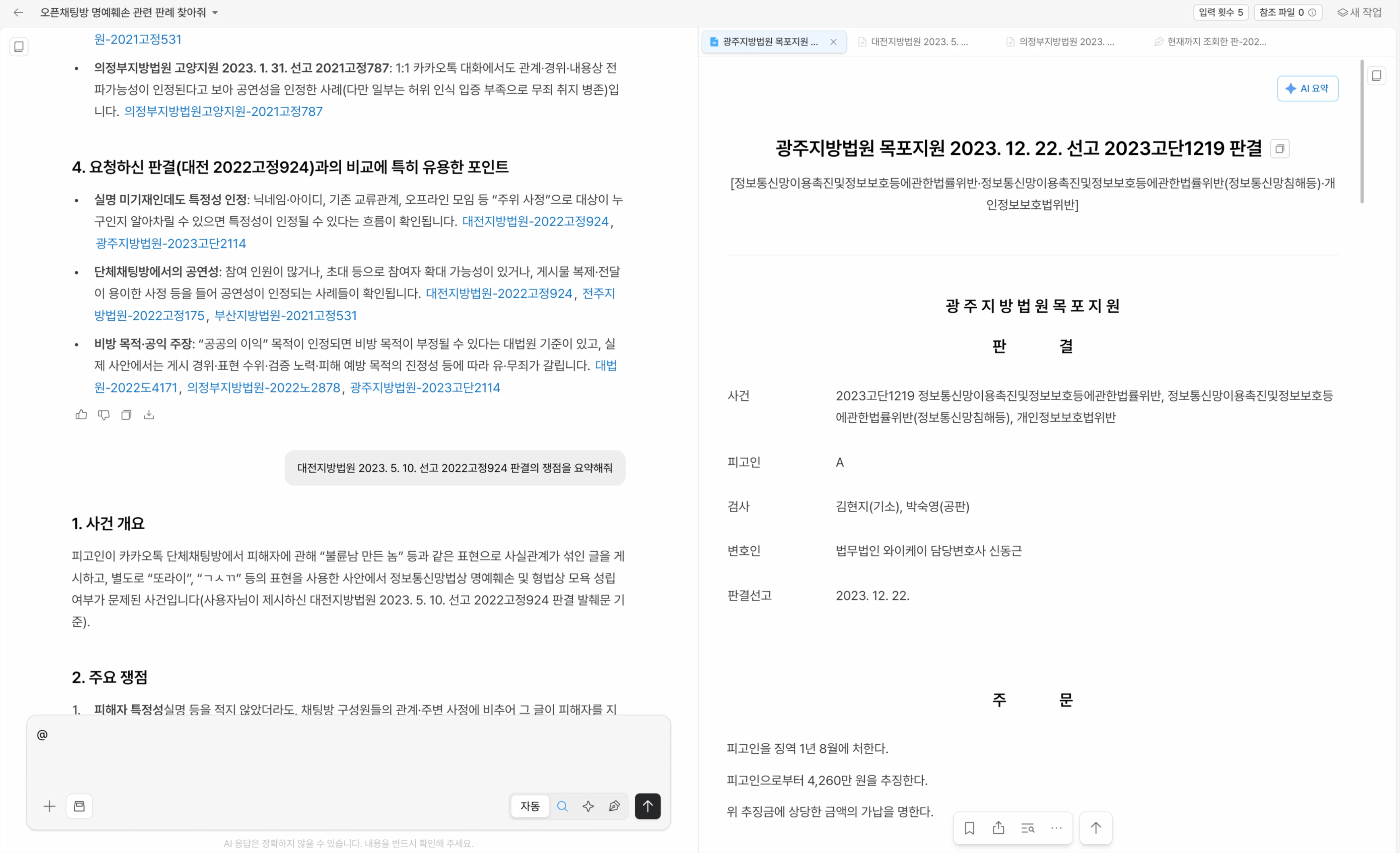The image size is (1400, 853).
Task: Jump to top of document with up arrow
Action: click(x=1096, y=828)
